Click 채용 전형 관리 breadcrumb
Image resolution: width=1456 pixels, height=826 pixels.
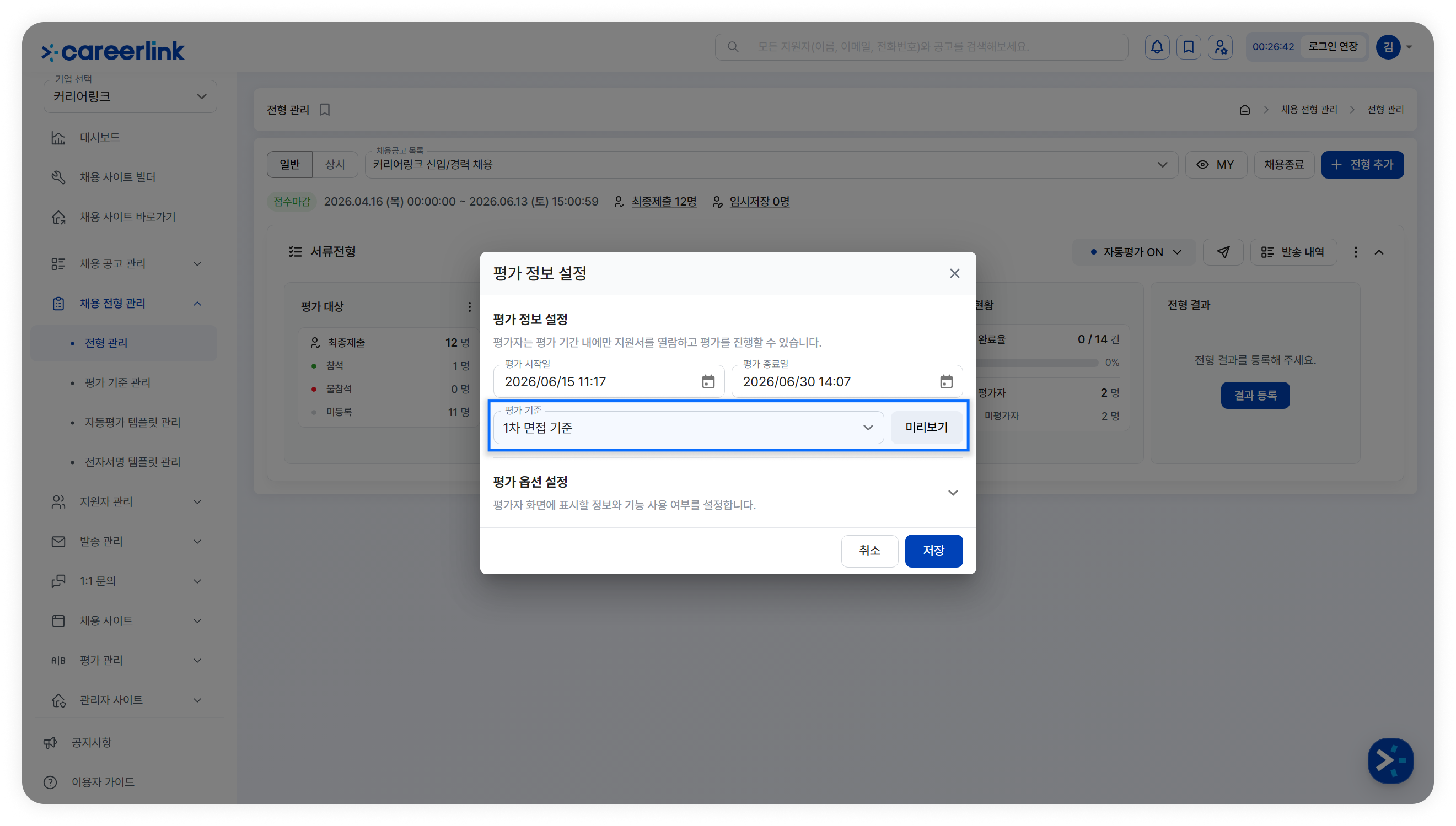1308,110
